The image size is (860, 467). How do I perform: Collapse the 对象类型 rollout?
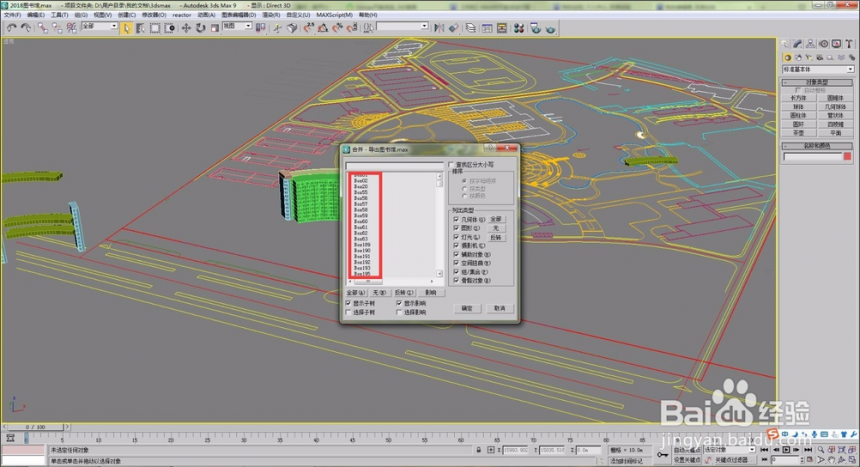(817, 82)
